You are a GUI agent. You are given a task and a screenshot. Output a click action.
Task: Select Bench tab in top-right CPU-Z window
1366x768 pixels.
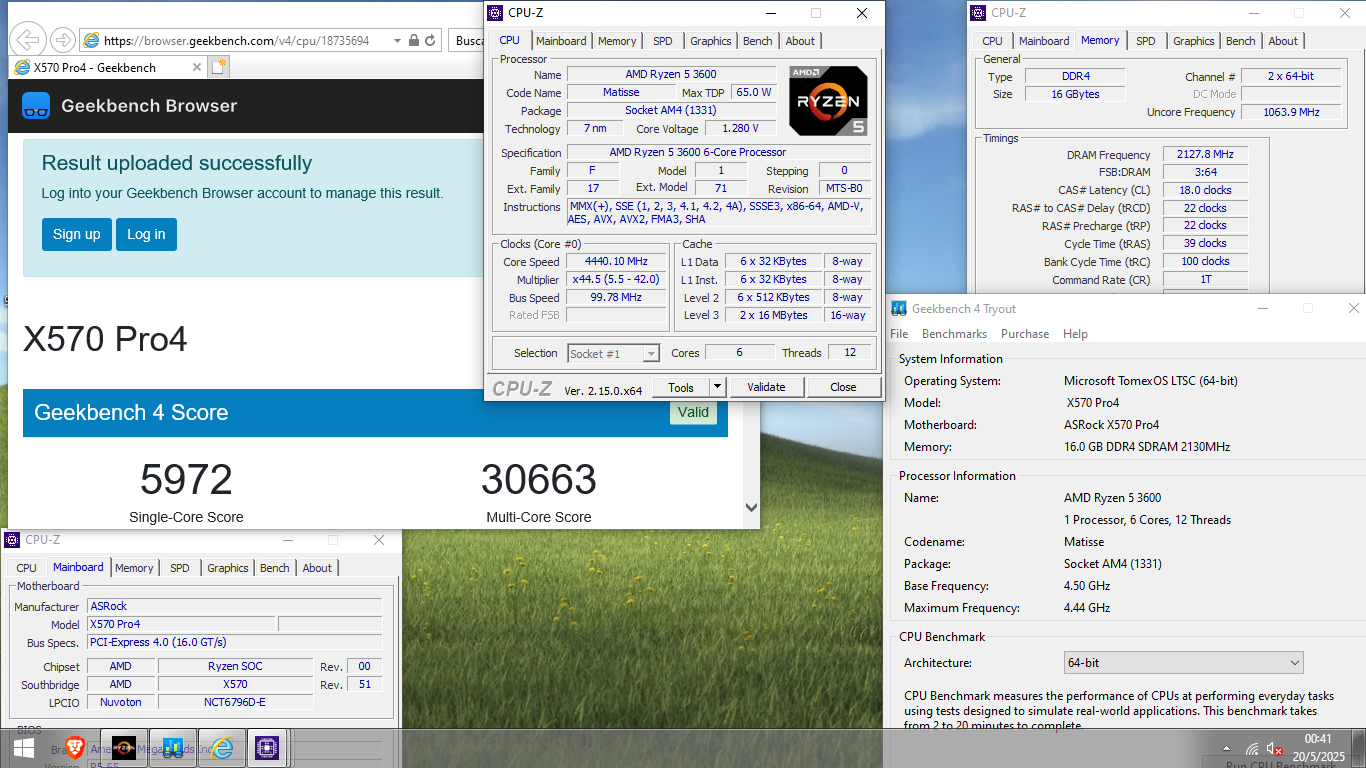[x=1241, y=41]
